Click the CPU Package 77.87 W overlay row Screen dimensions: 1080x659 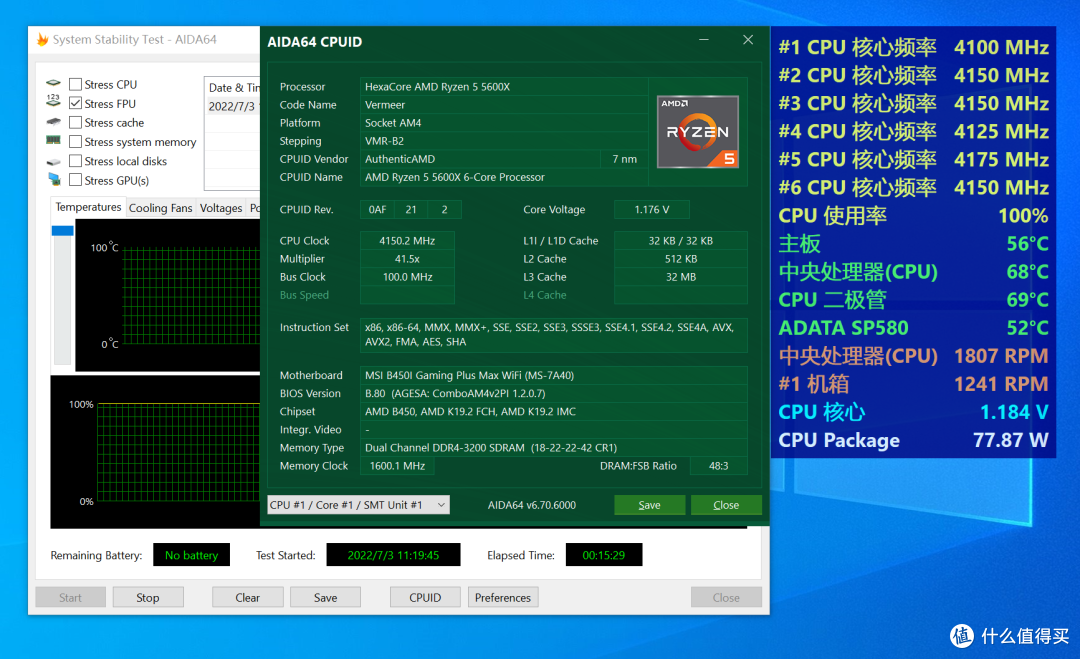click(913, 440)
